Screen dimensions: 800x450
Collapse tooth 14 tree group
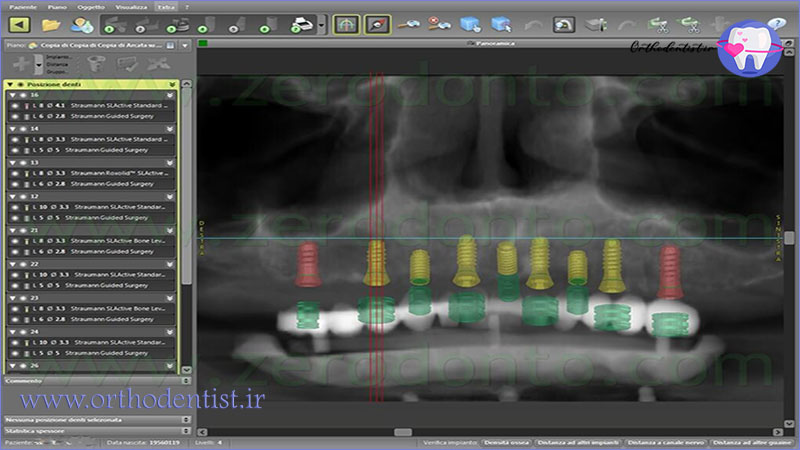coord(13,129)
